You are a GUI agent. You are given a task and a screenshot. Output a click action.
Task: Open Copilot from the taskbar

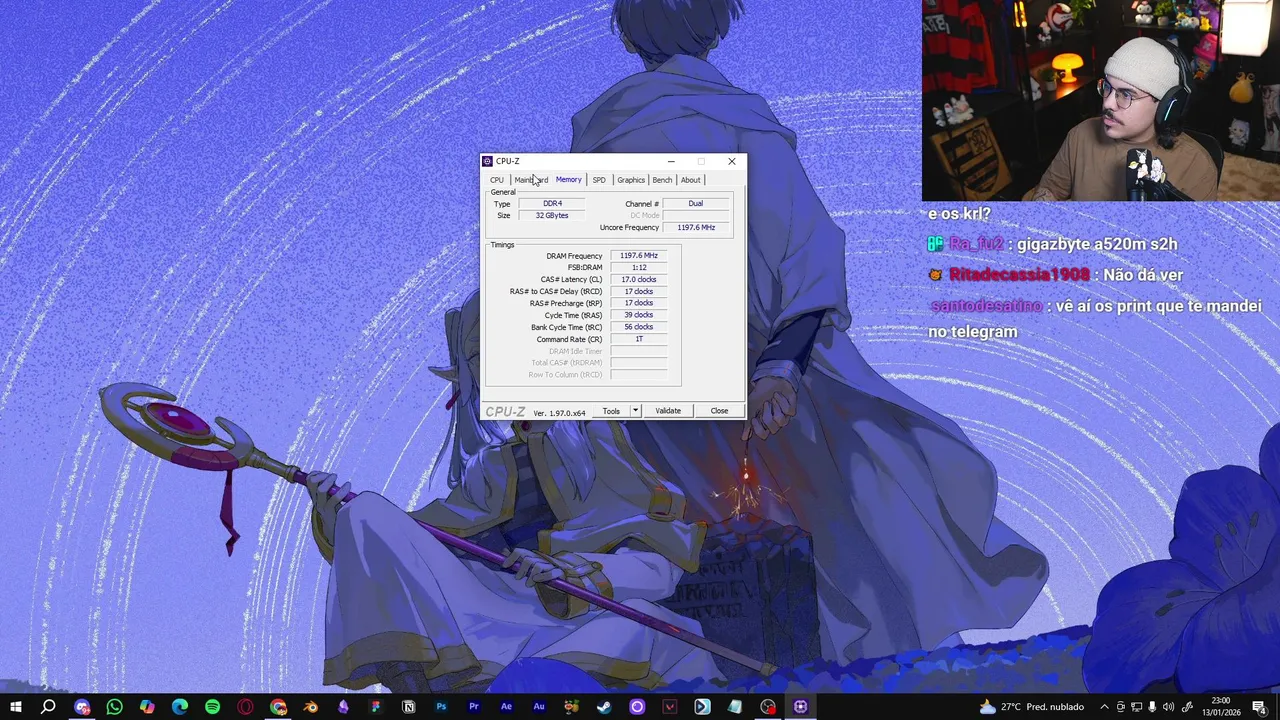pos(147,707)
